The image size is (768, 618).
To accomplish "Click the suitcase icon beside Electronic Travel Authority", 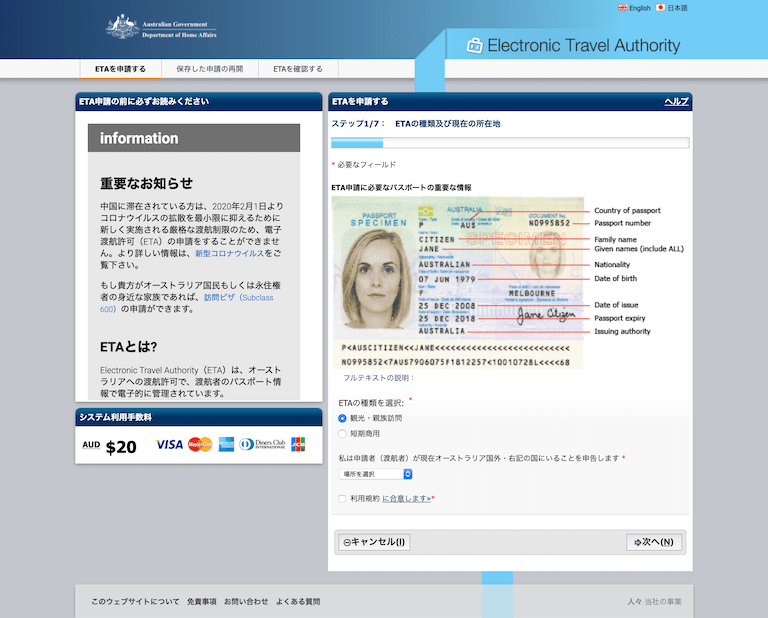I will coord(474,45).
